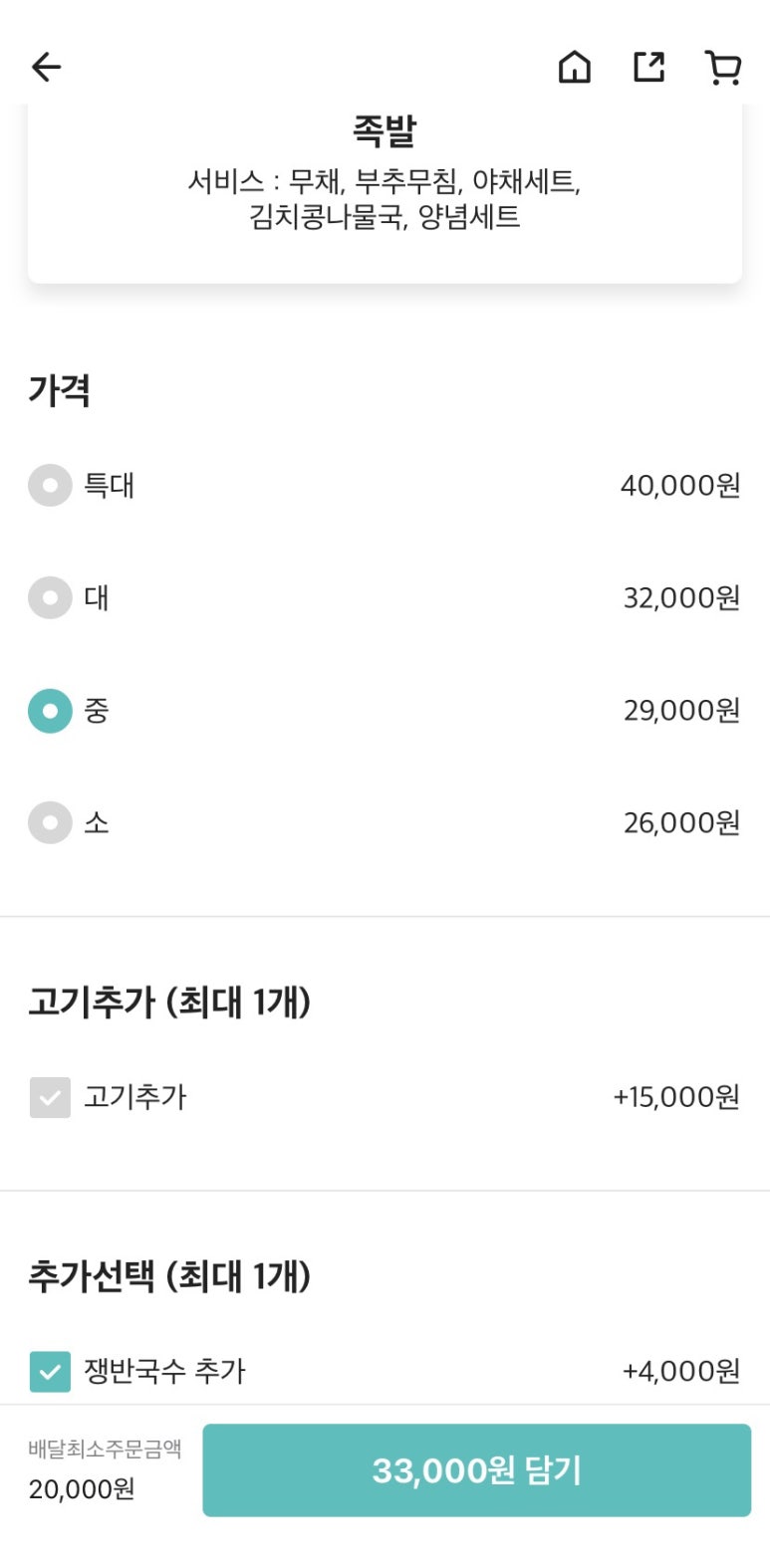Open the shopping cart icon

click(722, 67)
